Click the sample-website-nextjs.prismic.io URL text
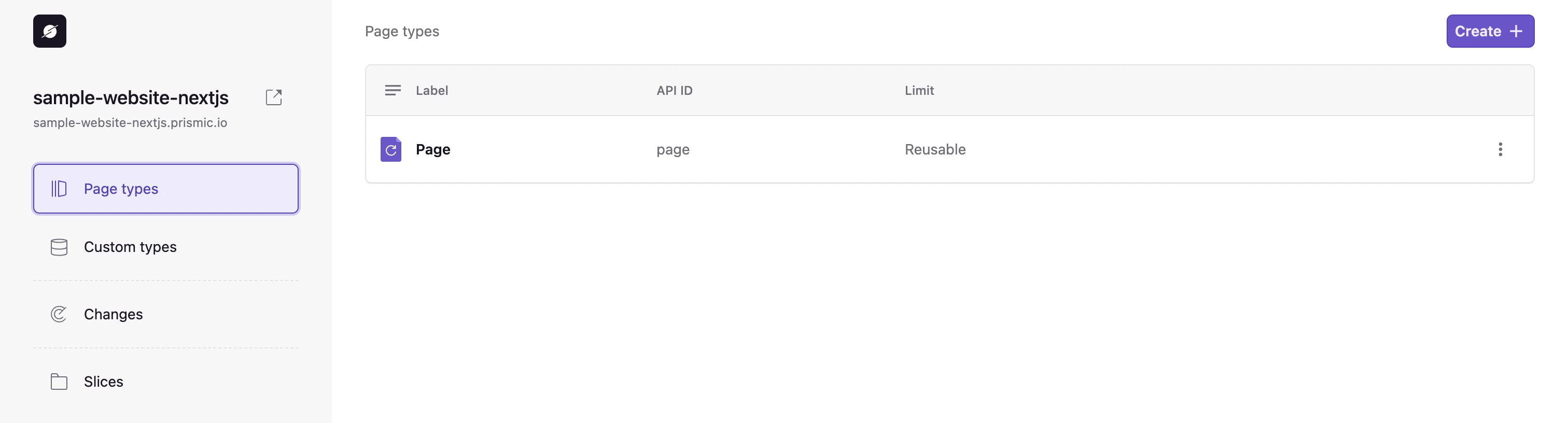Viewport: 1568px width, 423px height. (130, 123)
